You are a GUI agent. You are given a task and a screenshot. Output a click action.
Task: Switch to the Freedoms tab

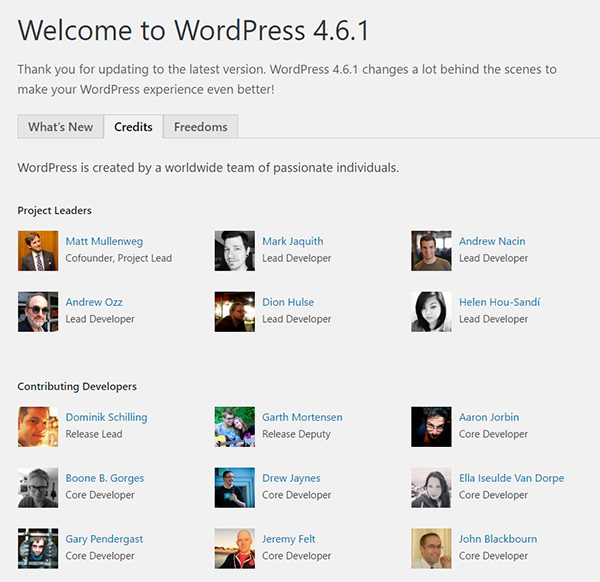coord(201,127)
